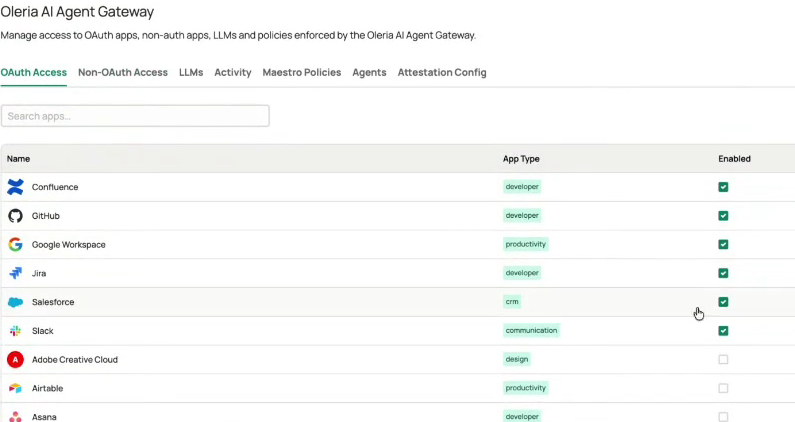Click the developer tag in Jira row
Viewport: 795px width, 422px height.
tap(522, 273)
